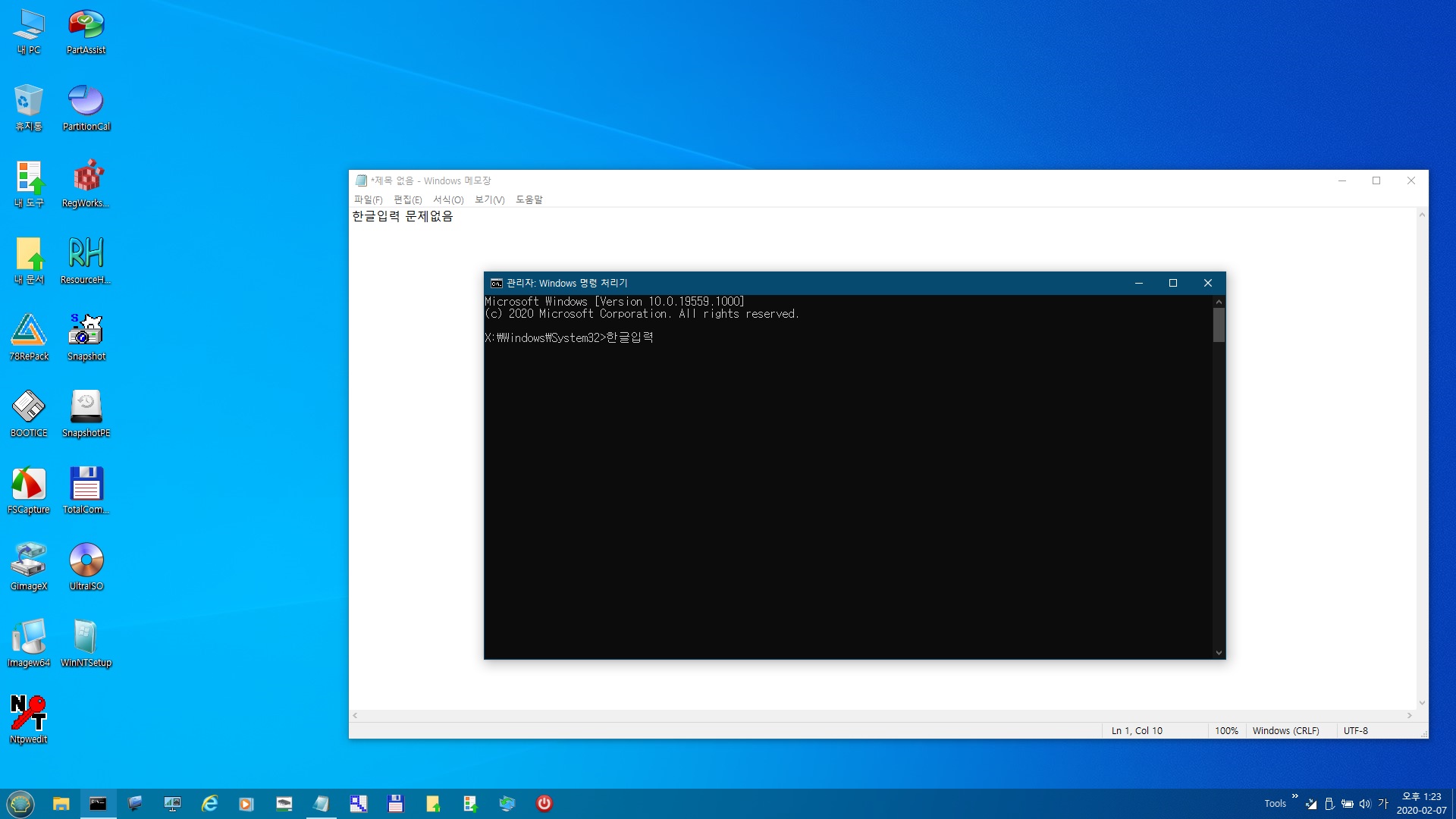Viewport: 1456px width, 819px height.
Task: Open the 도움말 menu in Notepad
Action: [529, 199]
